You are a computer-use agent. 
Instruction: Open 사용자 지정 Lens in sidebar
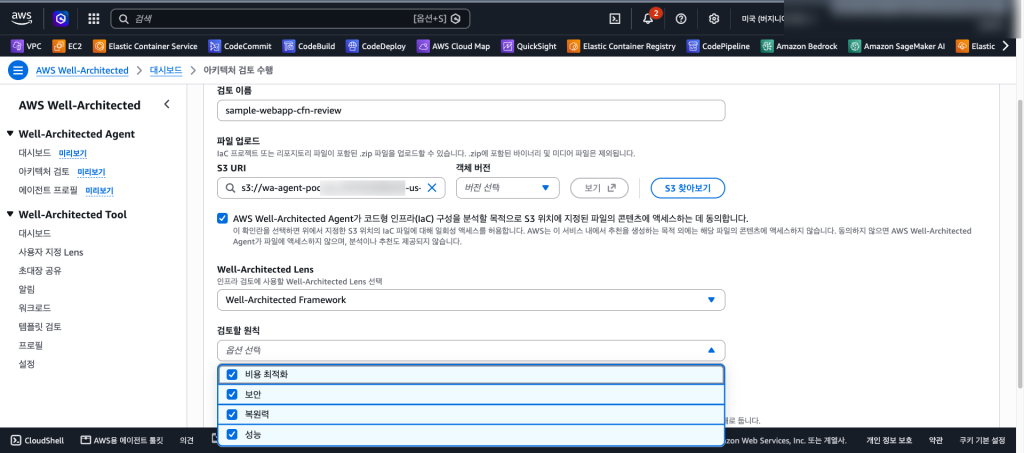coord(51,252)
